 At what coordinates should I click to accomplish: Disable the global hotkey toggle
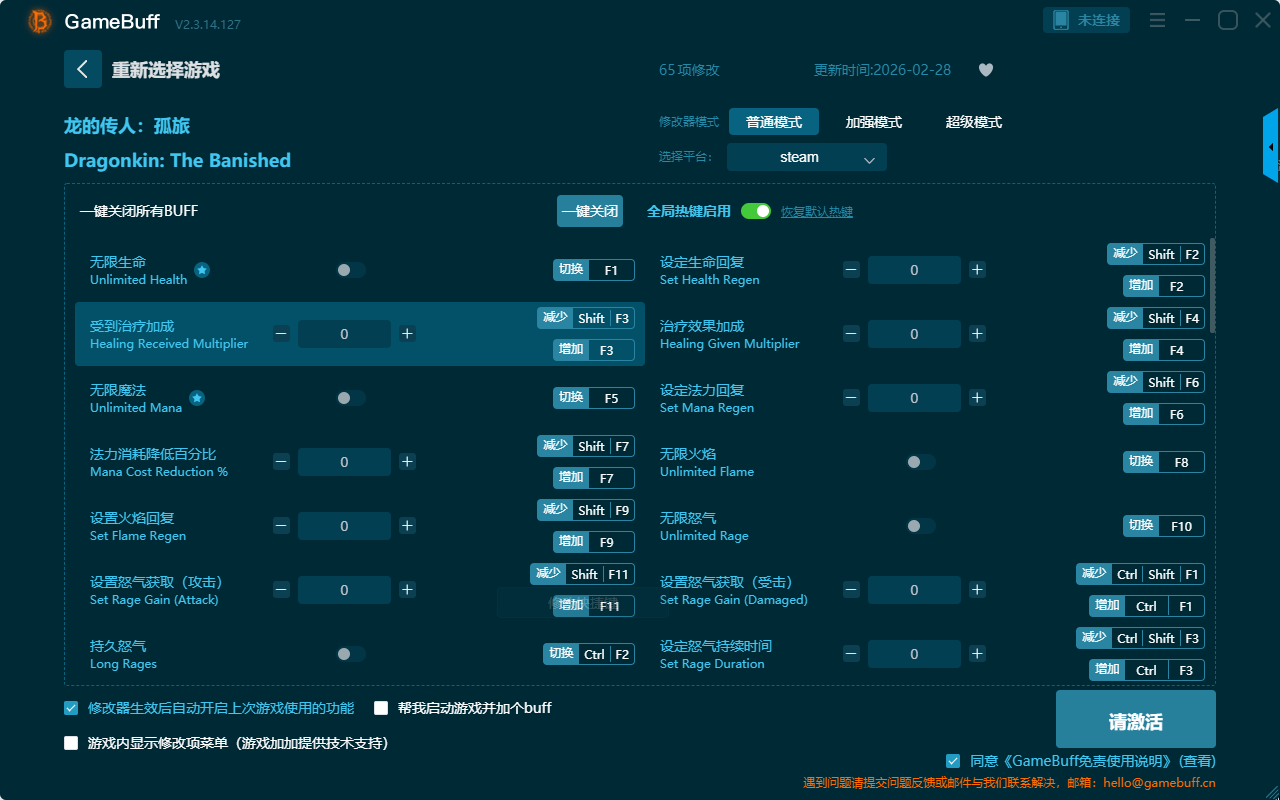(x=756, y=211)
